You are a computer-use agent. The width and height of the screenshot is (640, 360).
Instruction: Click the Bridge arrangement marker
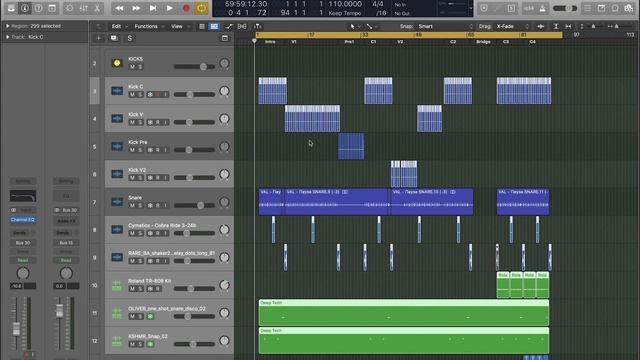[x=483, y=42]
